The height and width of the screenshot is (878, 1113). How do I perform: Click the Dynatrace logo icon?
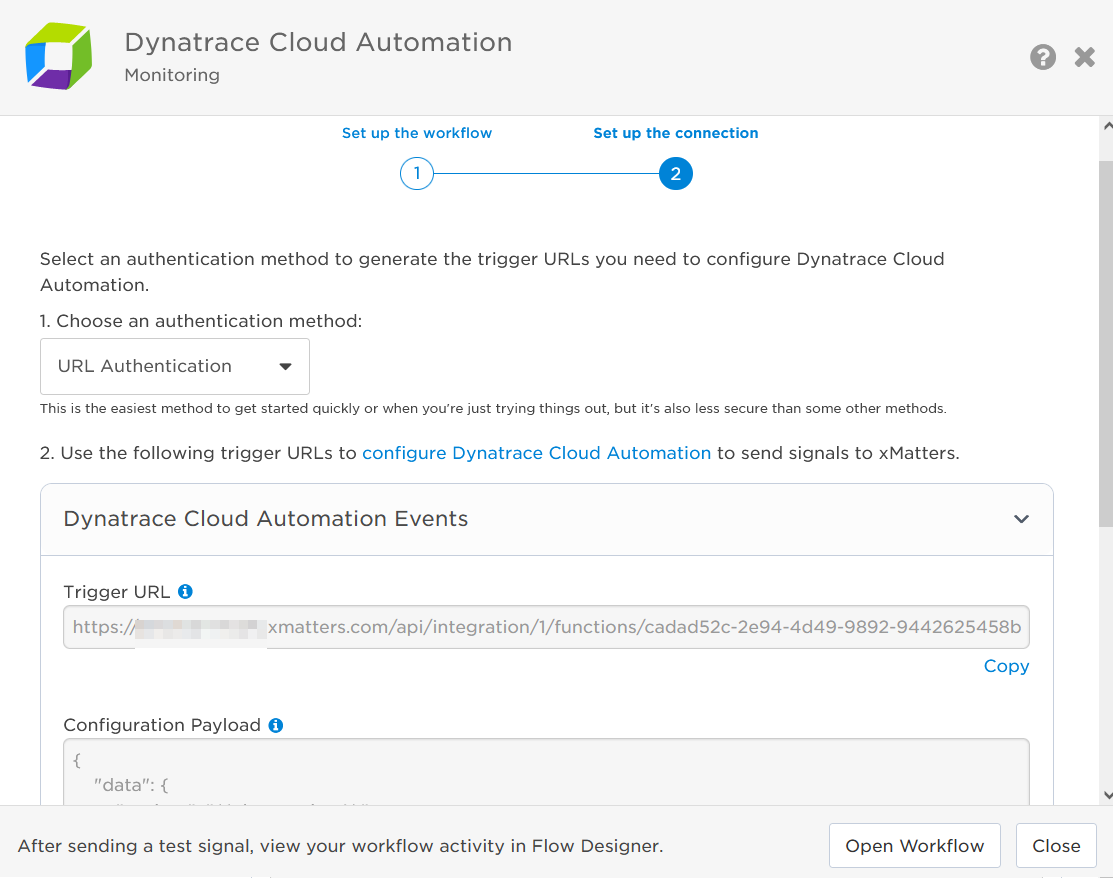pos(58,57)
